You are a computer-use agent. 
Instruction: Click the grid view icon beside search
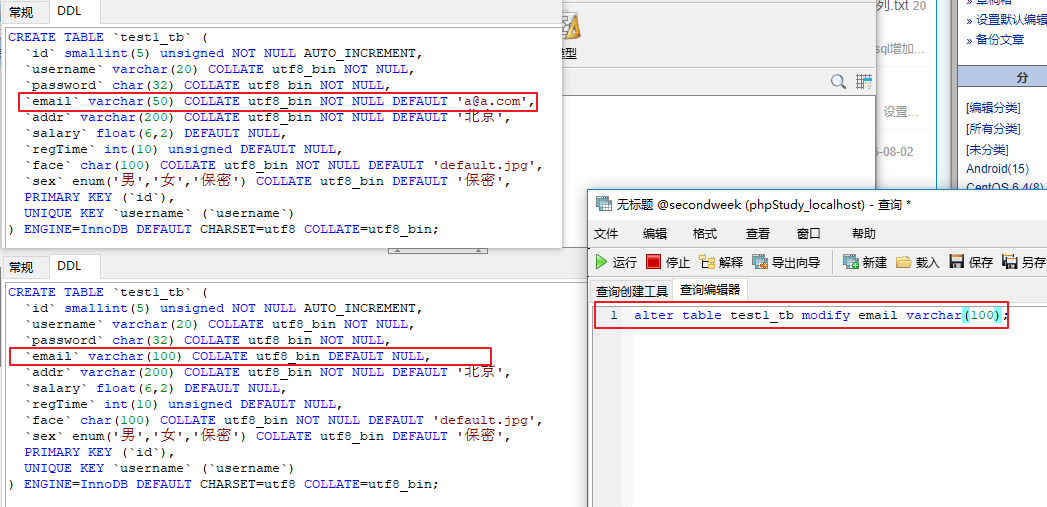click(x=864, y=81)
